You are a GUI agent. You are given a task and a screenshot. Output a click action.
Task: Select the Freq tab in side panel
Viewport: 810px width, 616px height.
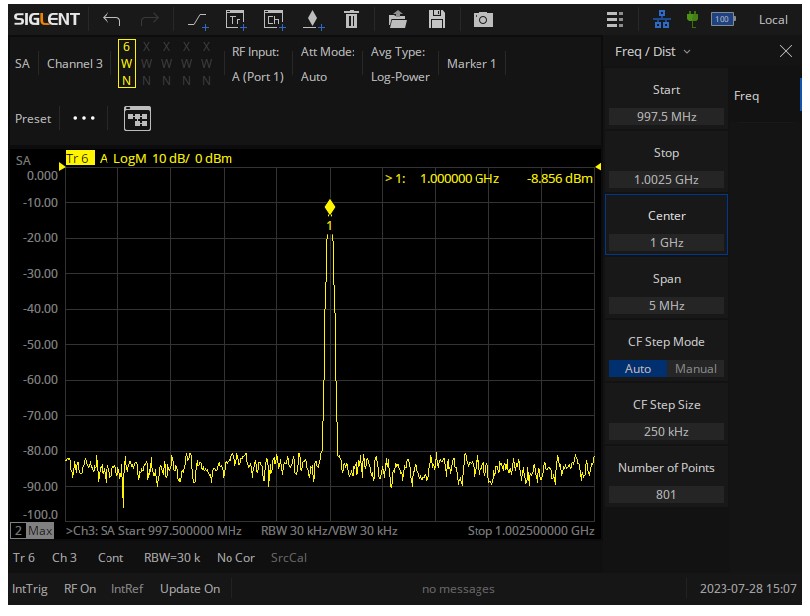pyautogui.click(x=746, y=96)
